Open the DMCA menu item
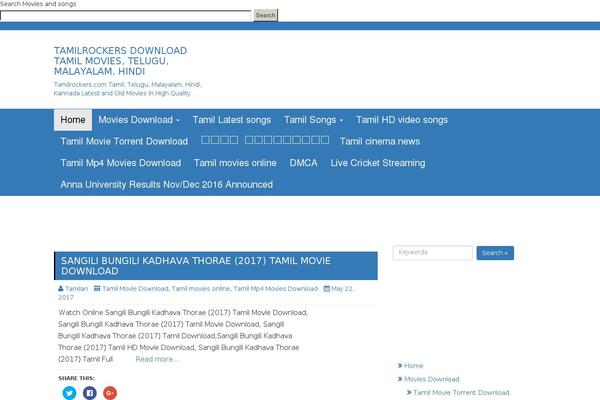 [x=303, y=163]
